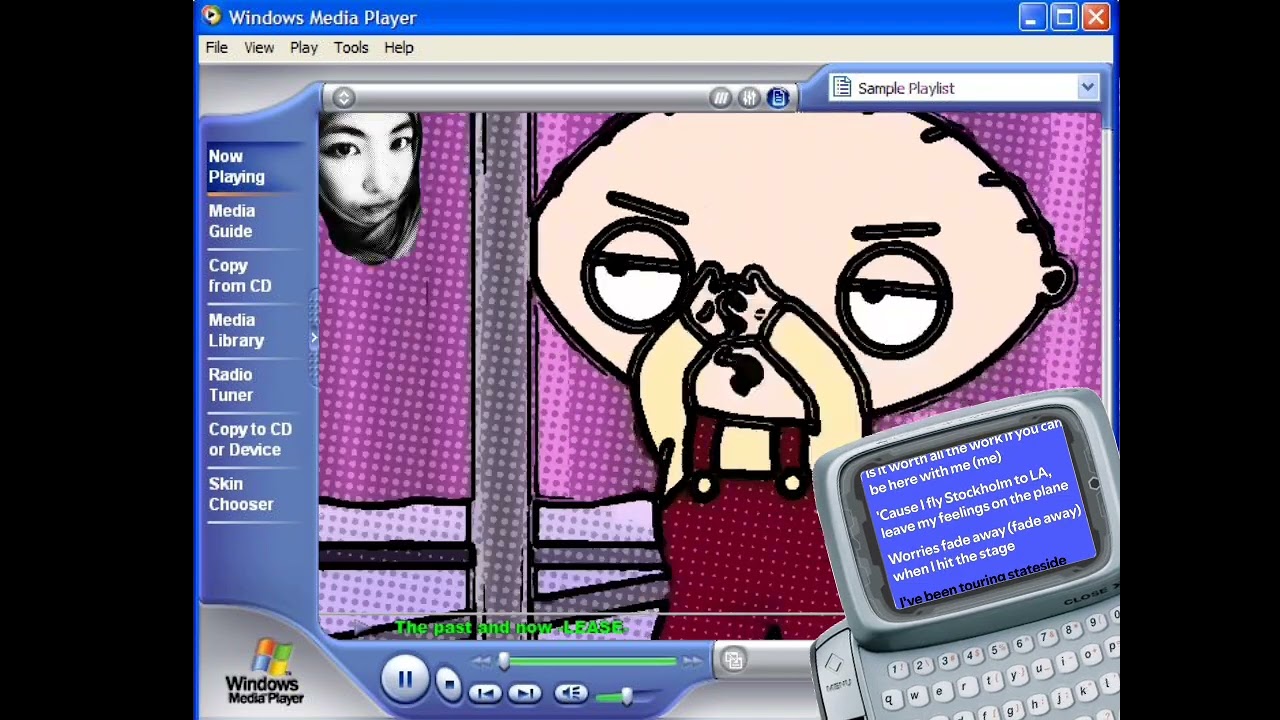1280x720 pixels.
Task: Close the Windows Media Player window
Action: point(1096,17)
